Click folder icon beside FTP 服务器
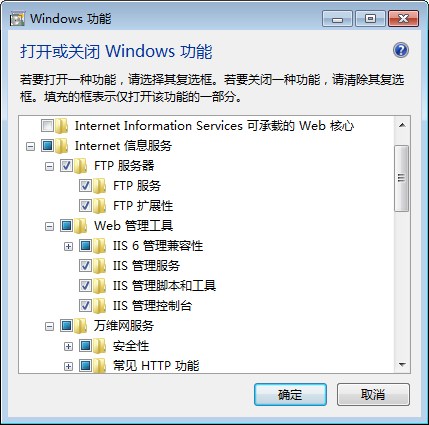Viewport: 429px width, 425px height. coord(80,166)
